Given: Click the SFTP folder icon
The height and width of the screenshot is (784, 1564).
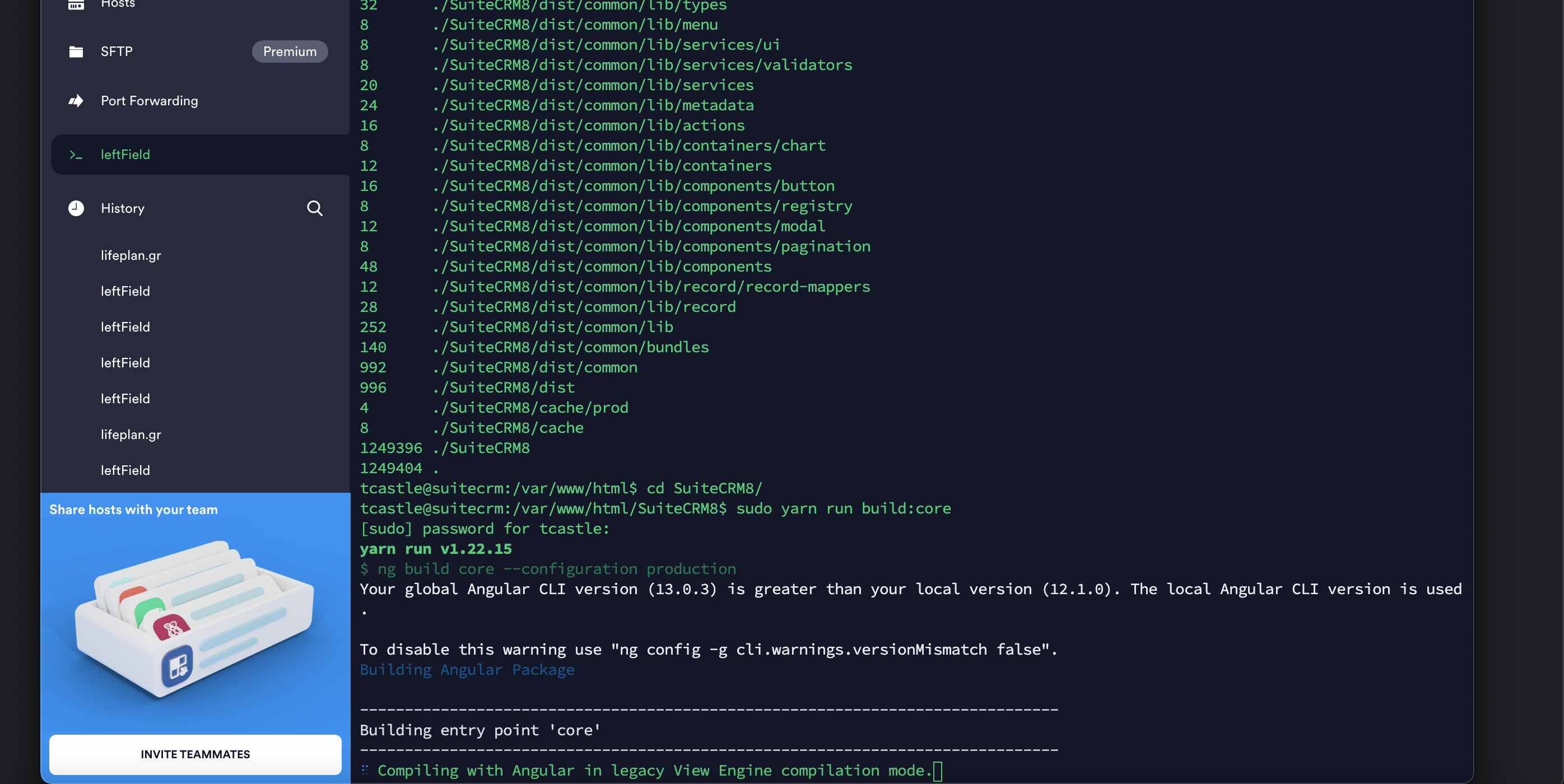Looking at the screenshot, I should (76, 52).
